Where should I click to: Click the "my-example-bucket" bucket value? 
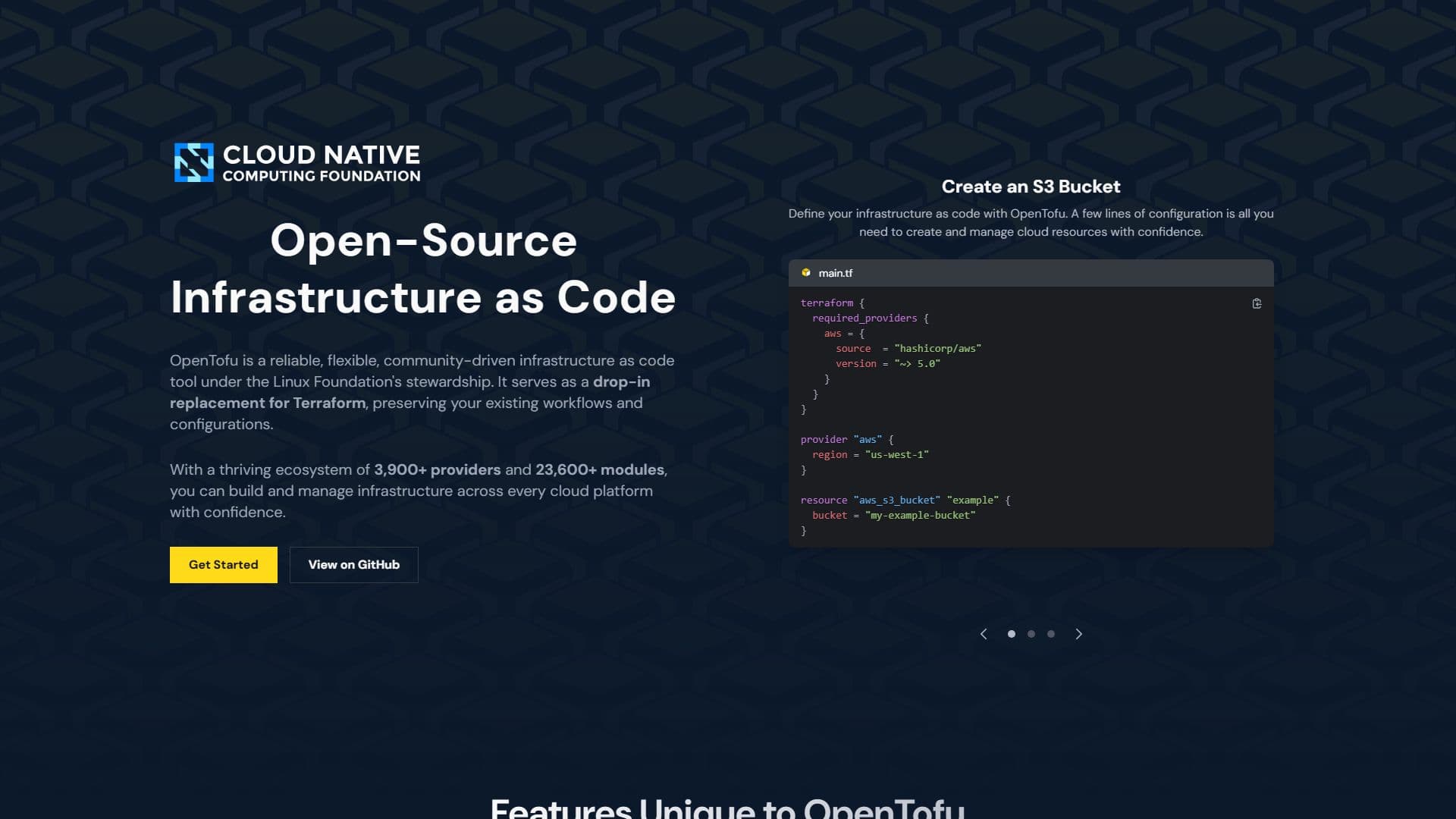[x=921, y=516]
